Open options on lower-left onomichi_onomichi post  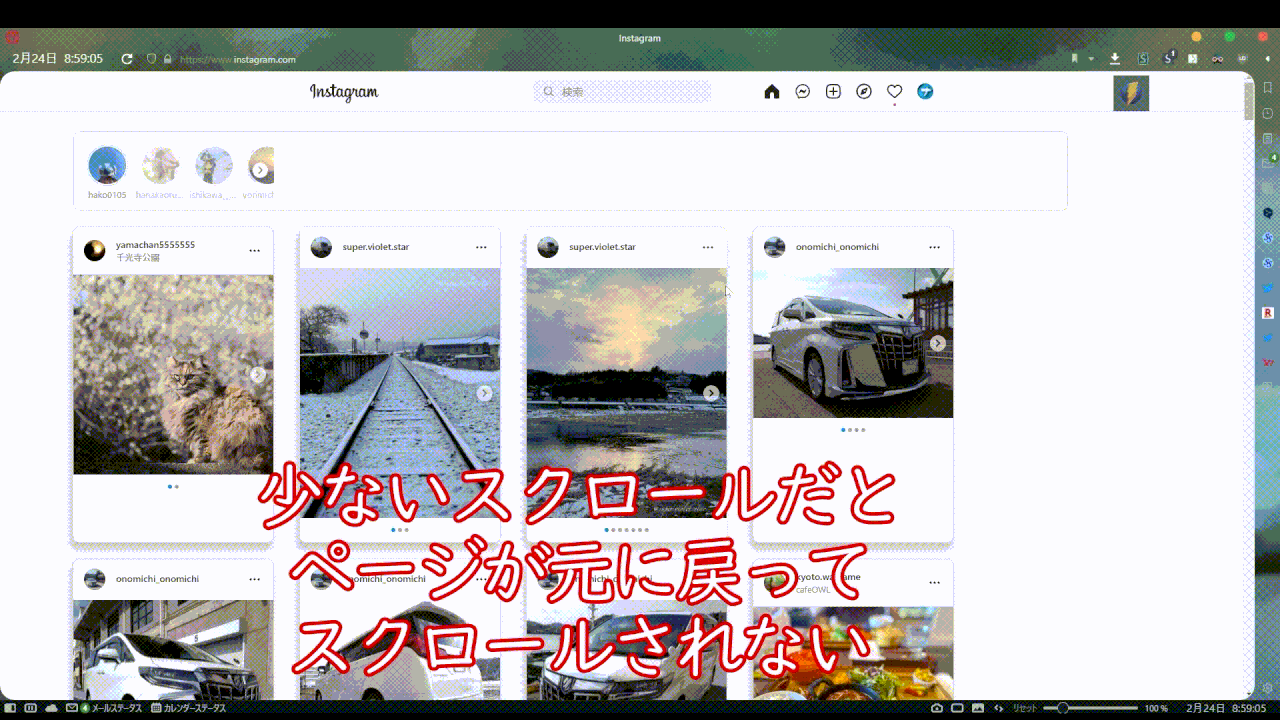pos(254,579)
